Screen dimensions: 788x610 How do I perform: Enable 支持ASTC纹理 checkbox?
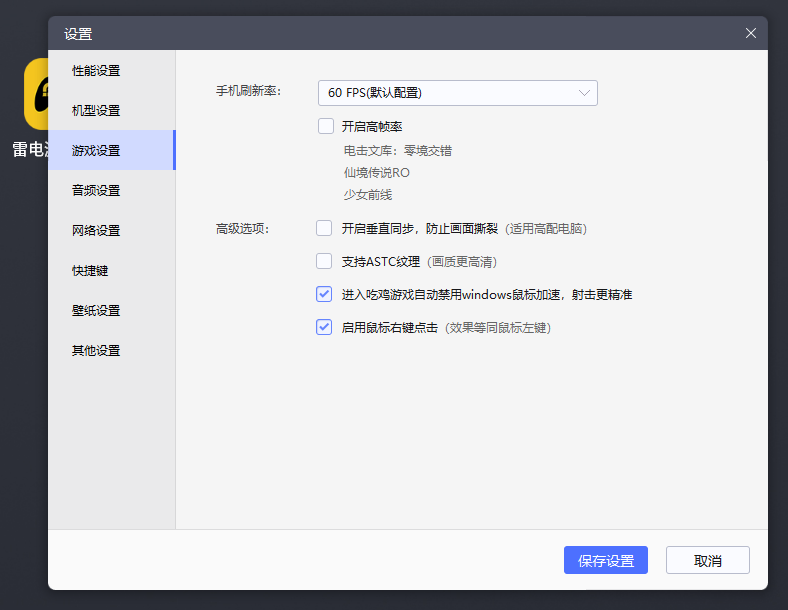click(x=324, y=261)
